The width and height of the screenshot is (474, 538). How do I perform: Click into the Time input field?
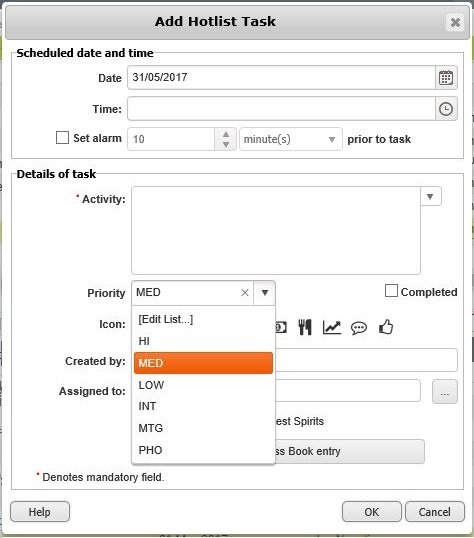point(281,109)
